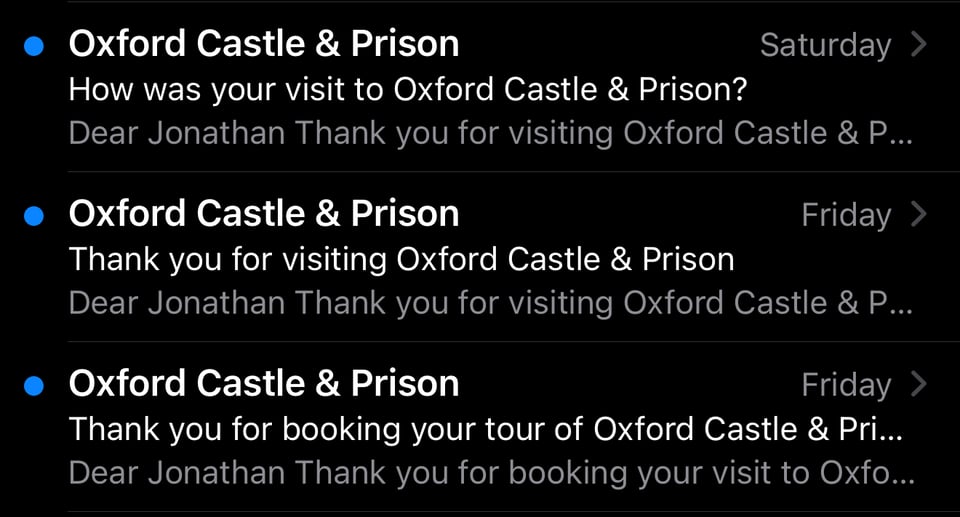Viewport: 960px width, 517px height.
Task: Click unread dot beside 'Thank you for booking' email
Action: pos(34,386)
